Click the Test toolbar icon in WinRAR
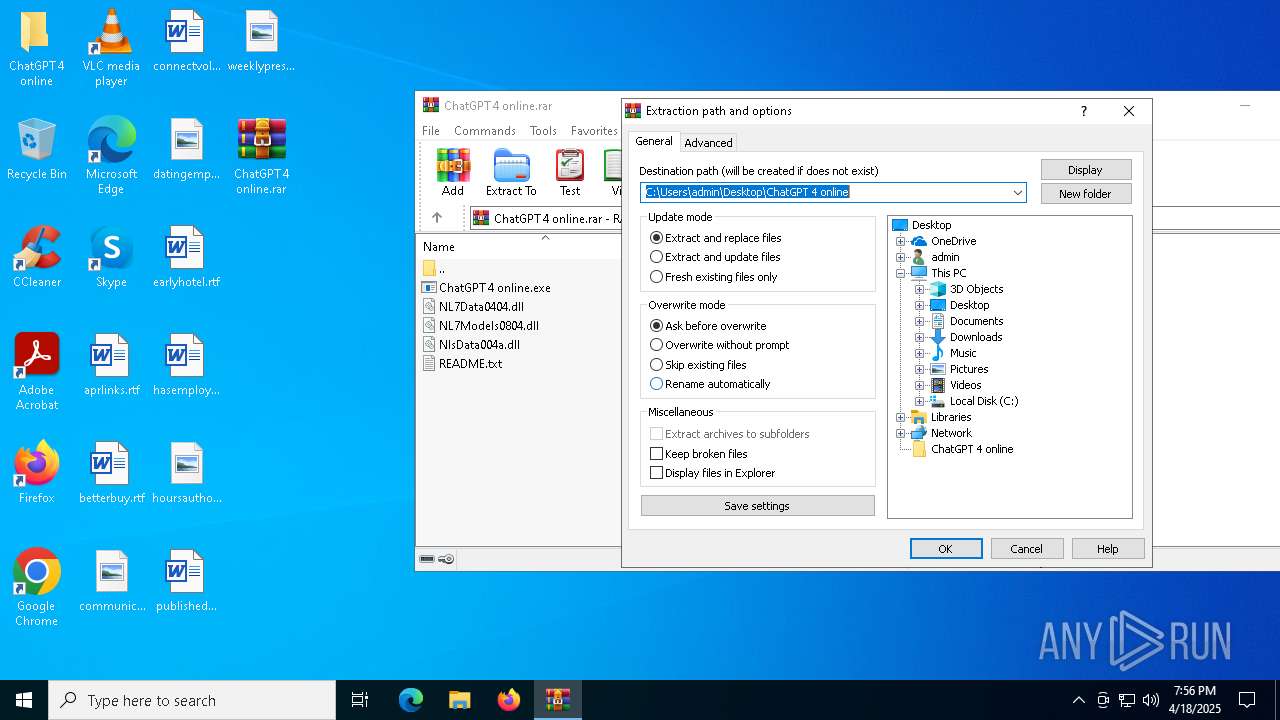 click(570, 172)
